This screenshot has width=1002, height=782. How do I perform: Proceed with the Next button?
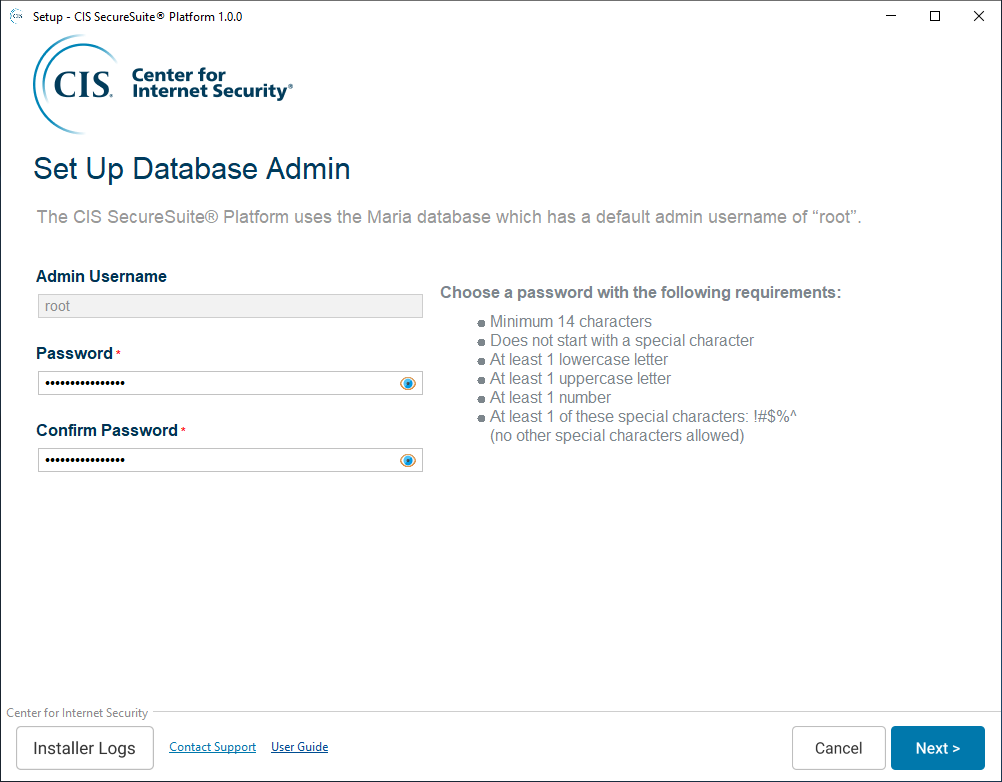pyautogui.click(x=937, y=748)
